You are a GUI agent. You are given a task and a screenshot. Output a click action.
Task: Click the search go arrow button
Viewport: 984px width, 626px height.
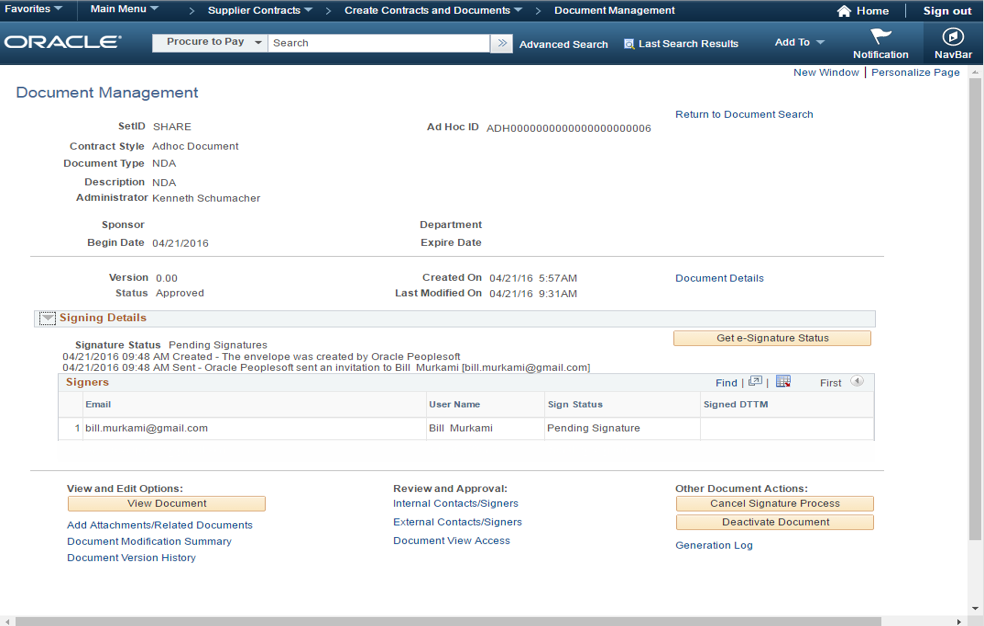pos(501,43)
